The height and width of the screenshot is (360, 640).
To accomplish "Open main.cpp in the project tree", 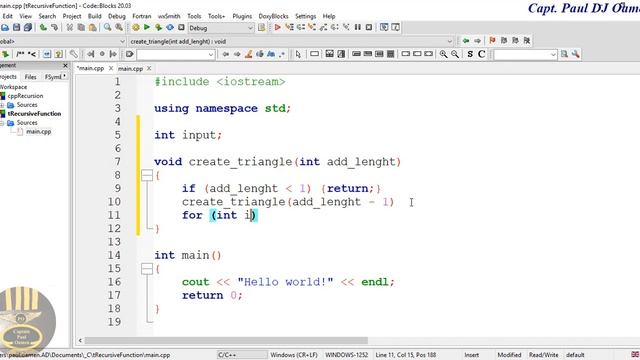I will (x=38, y=132).
